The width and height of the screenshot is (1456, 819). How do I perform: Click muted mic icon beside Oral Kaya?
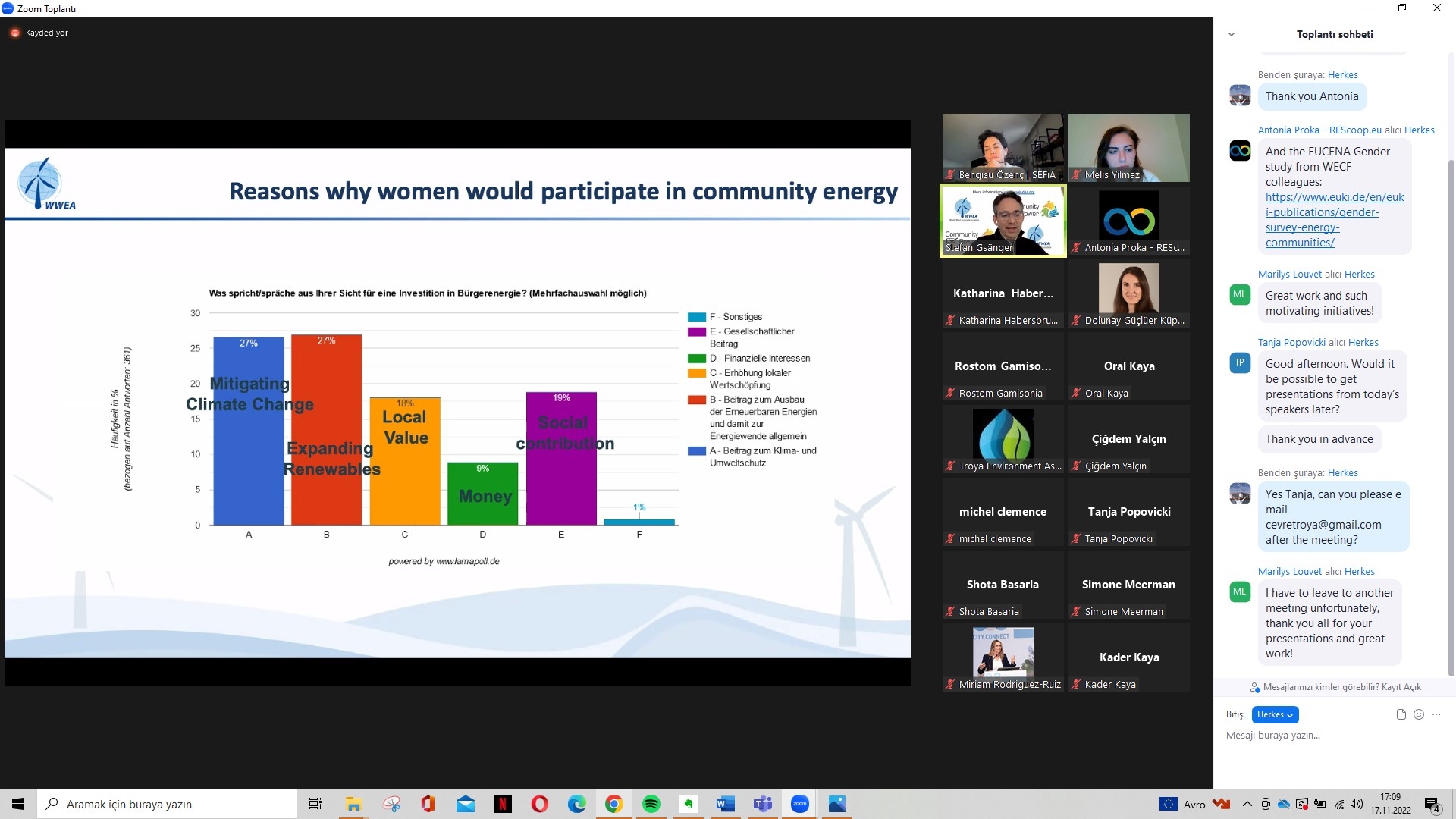(1076, 393)
